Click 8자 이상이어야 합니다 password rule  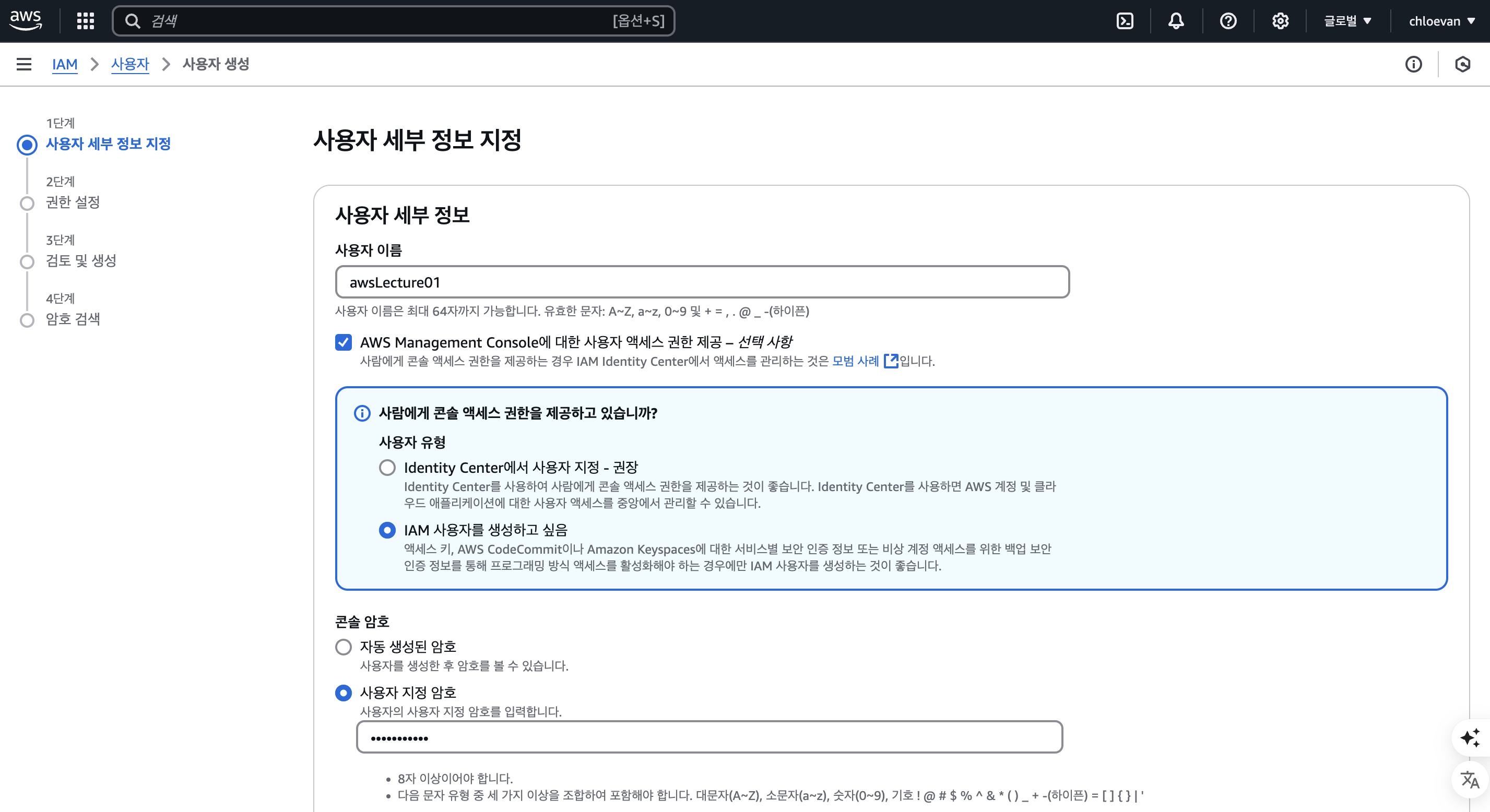click(x=455, y=779)
